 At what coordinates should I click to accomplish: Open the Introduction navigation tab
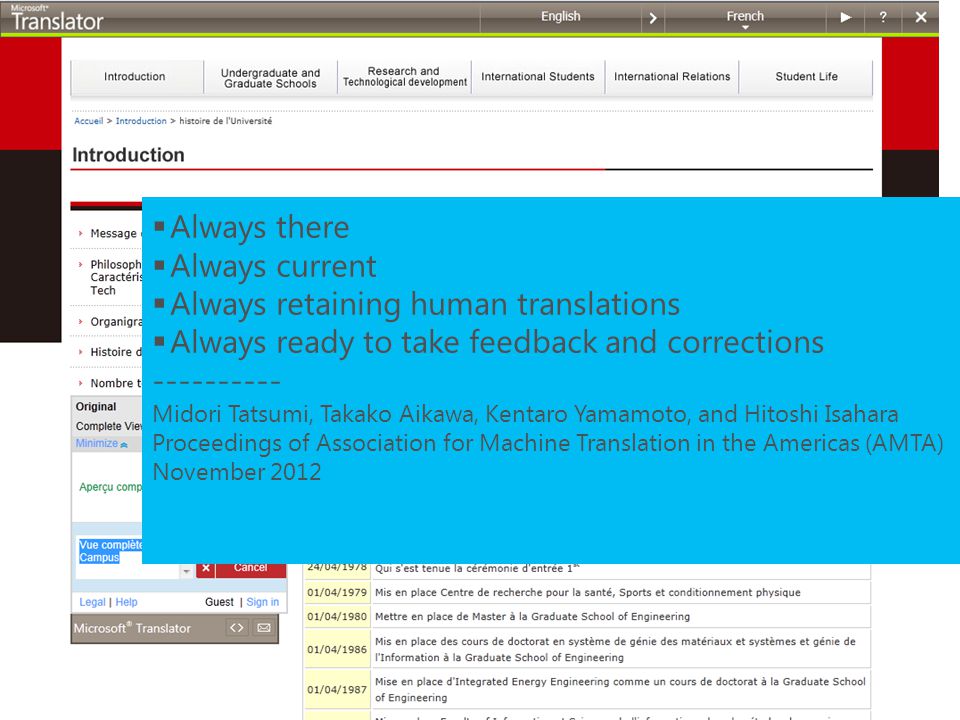pos(135,77)
